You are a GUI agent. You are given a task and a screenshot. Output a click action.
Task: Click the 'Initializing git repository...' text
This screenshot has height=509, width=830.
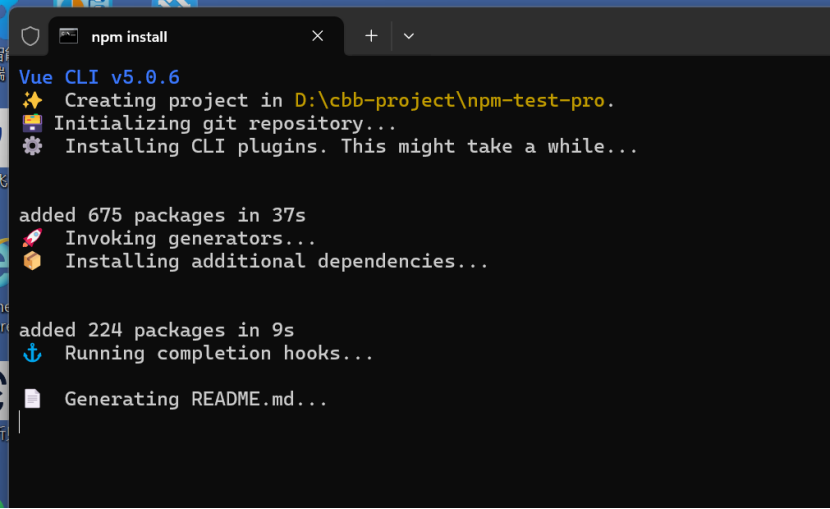(x=225, y=124)
